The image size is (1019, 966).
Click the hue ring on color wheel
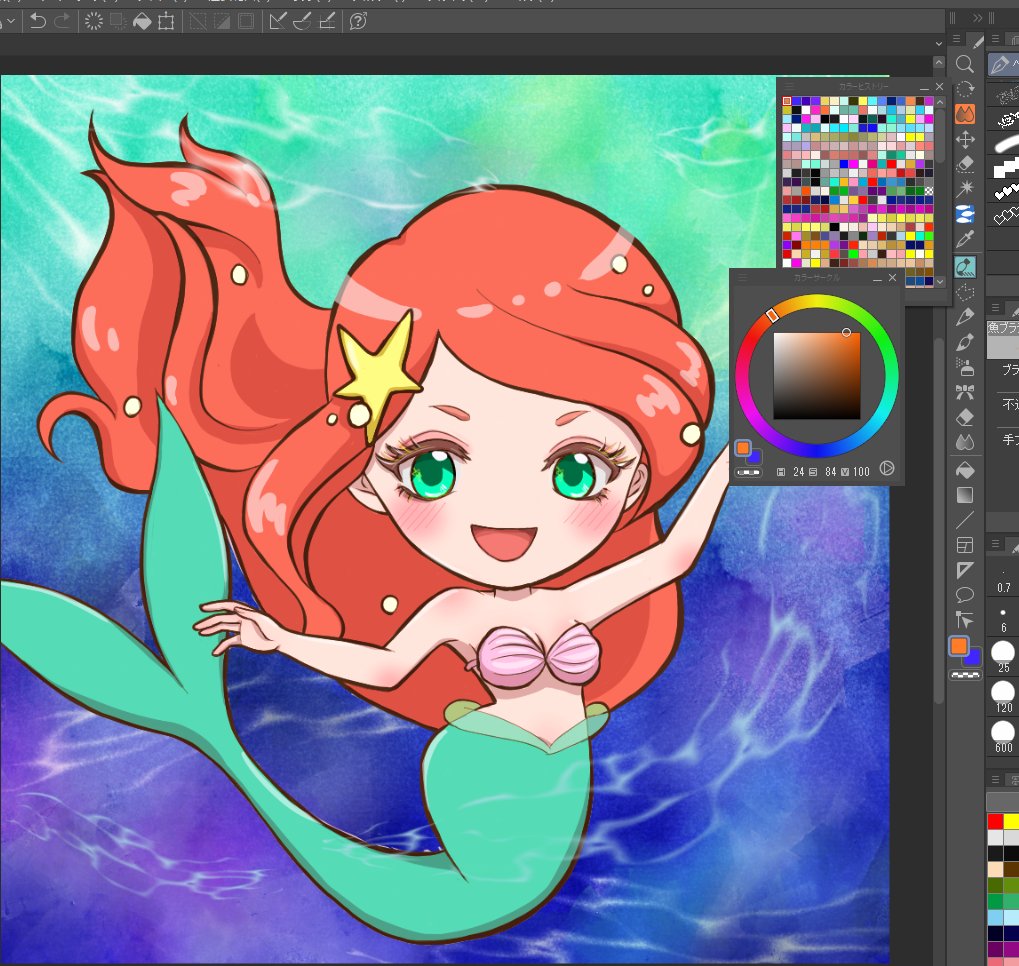pyautogui.click(x=817, y=302)
